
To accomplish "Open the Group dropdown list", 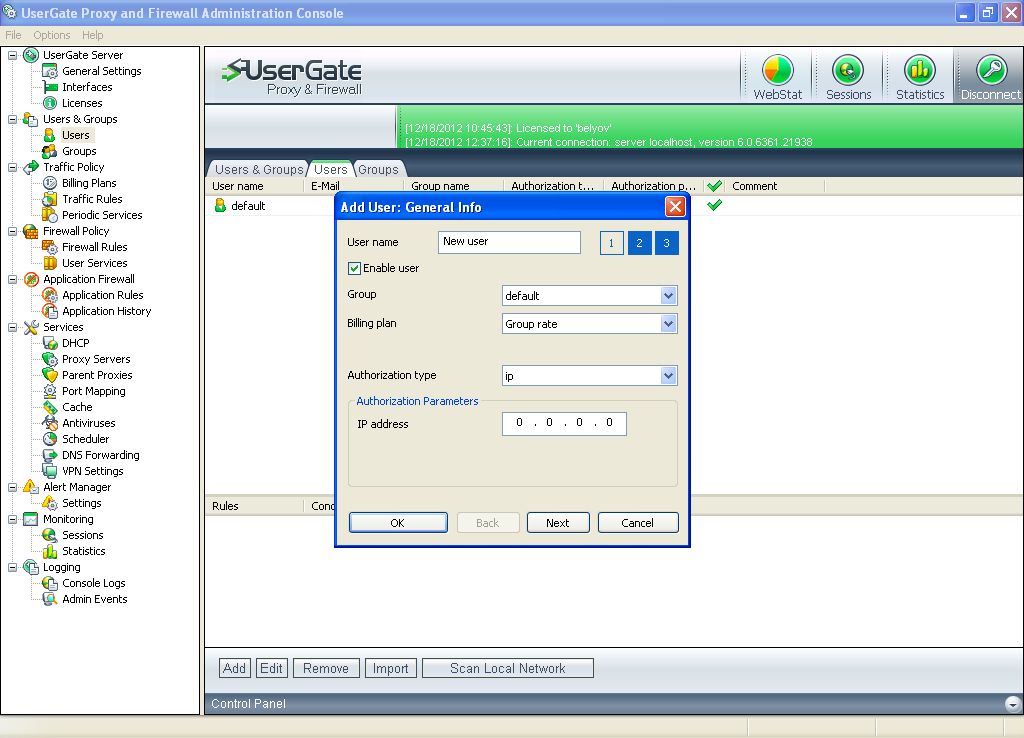I will 668,296.
